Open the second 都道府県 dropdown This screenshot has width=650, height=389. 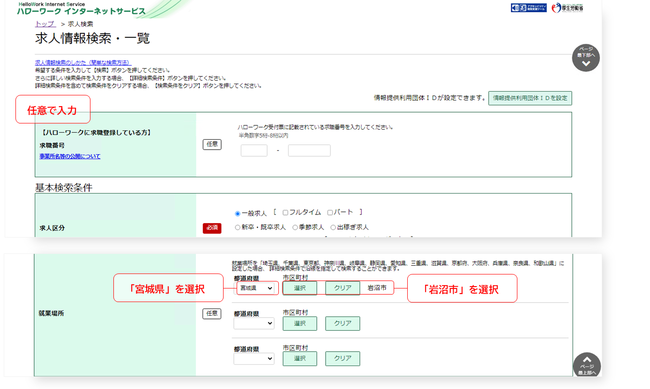click(254, 323)
